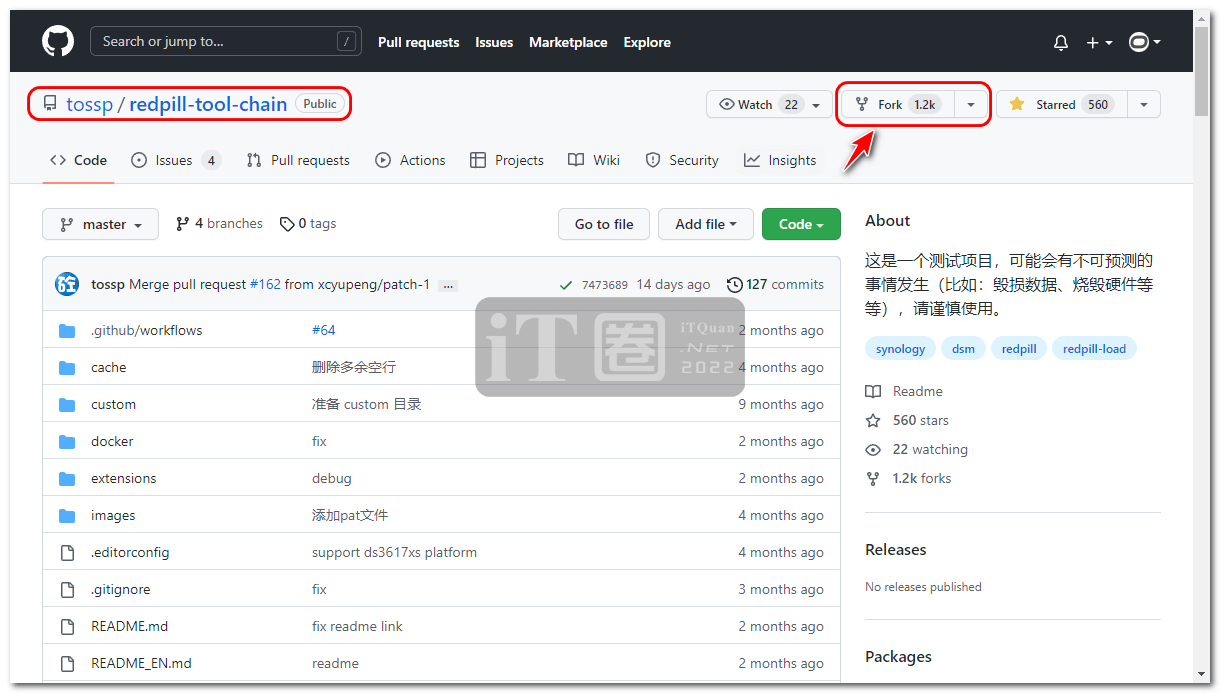The height and width of the screenshot is (694, 1221).
Task: View the 4 branches link
Action: tap(219, 223)
